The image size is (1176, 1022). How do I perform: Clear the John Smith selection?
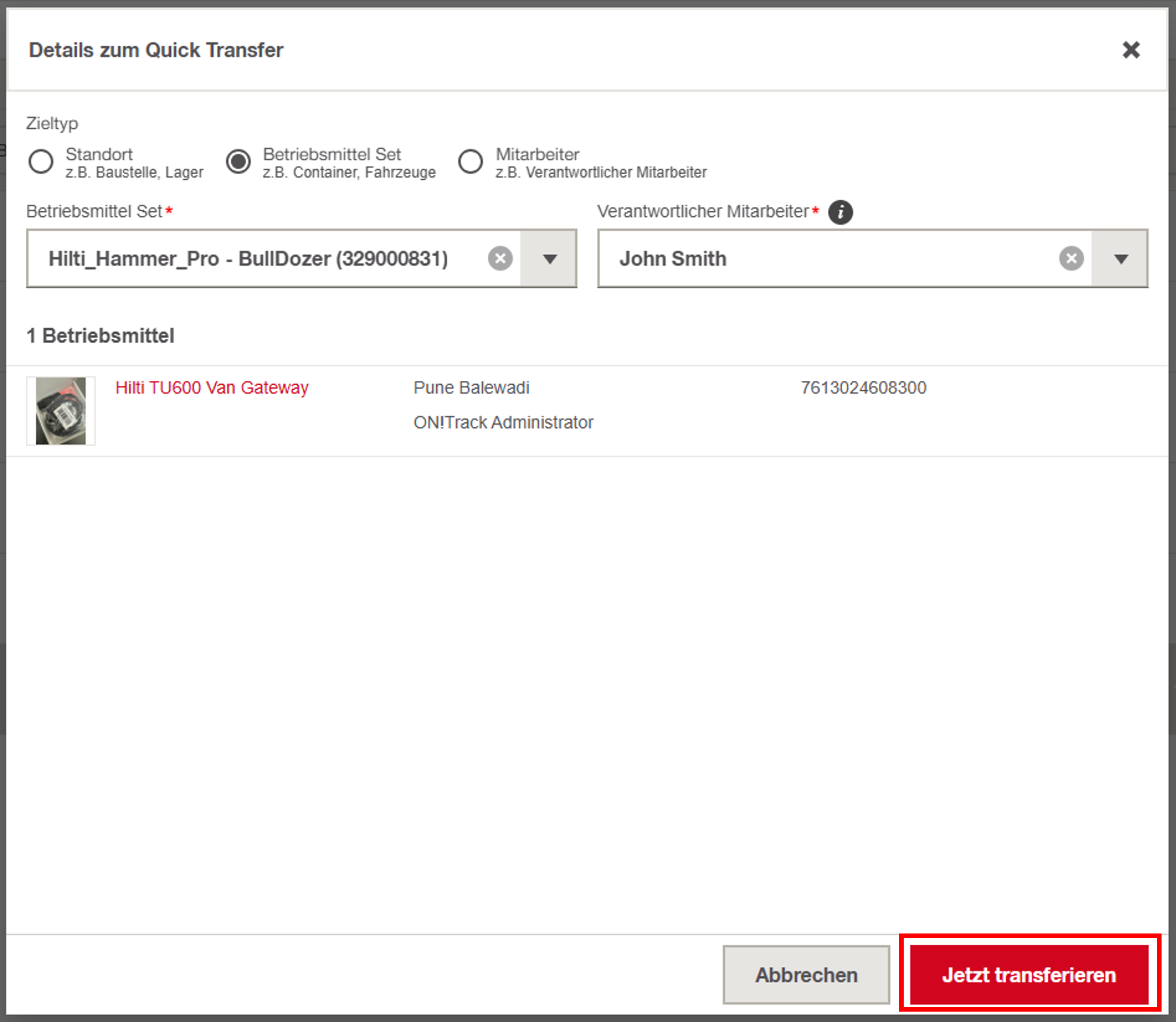(x=1071, y=258)
